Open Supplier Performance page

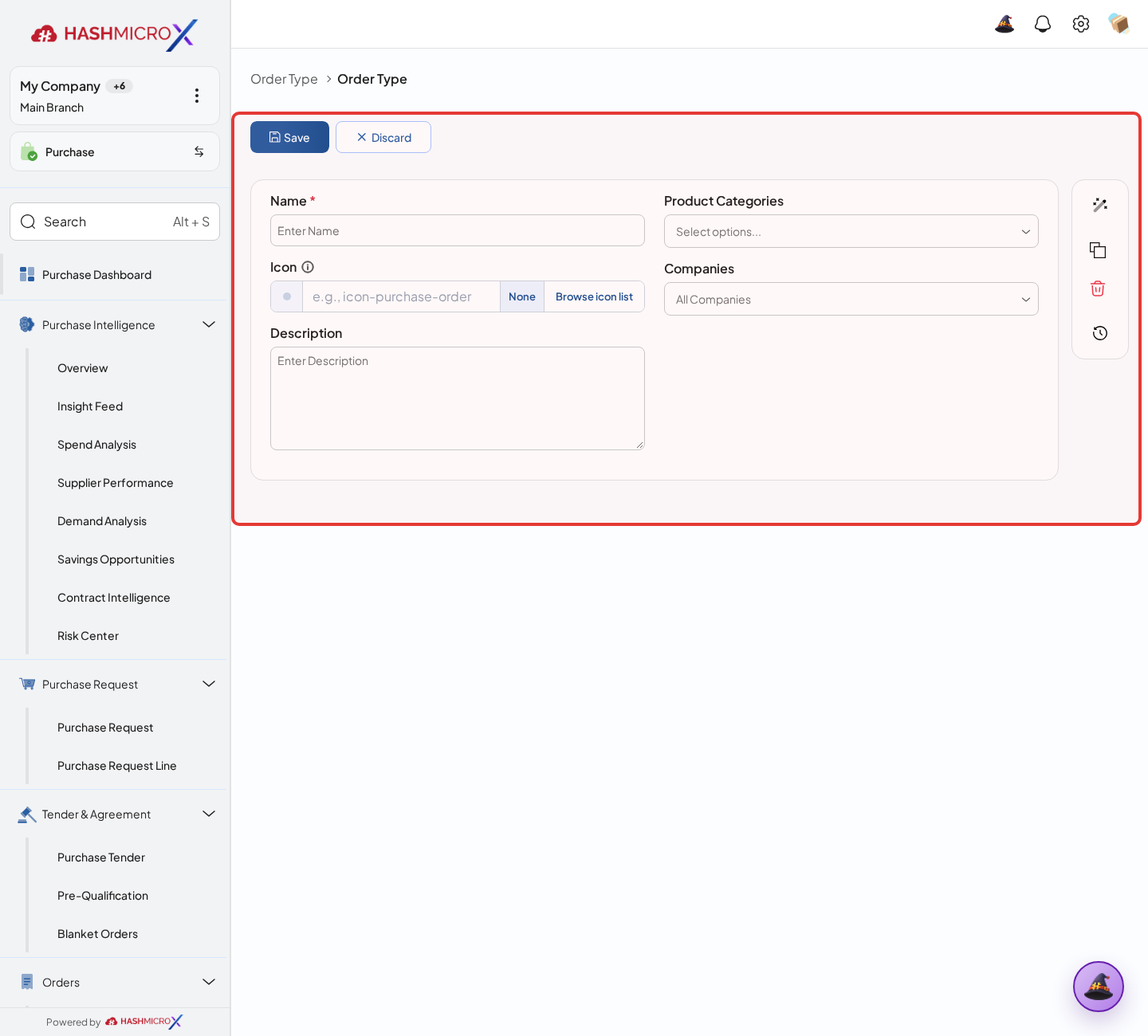pos(115,483)
